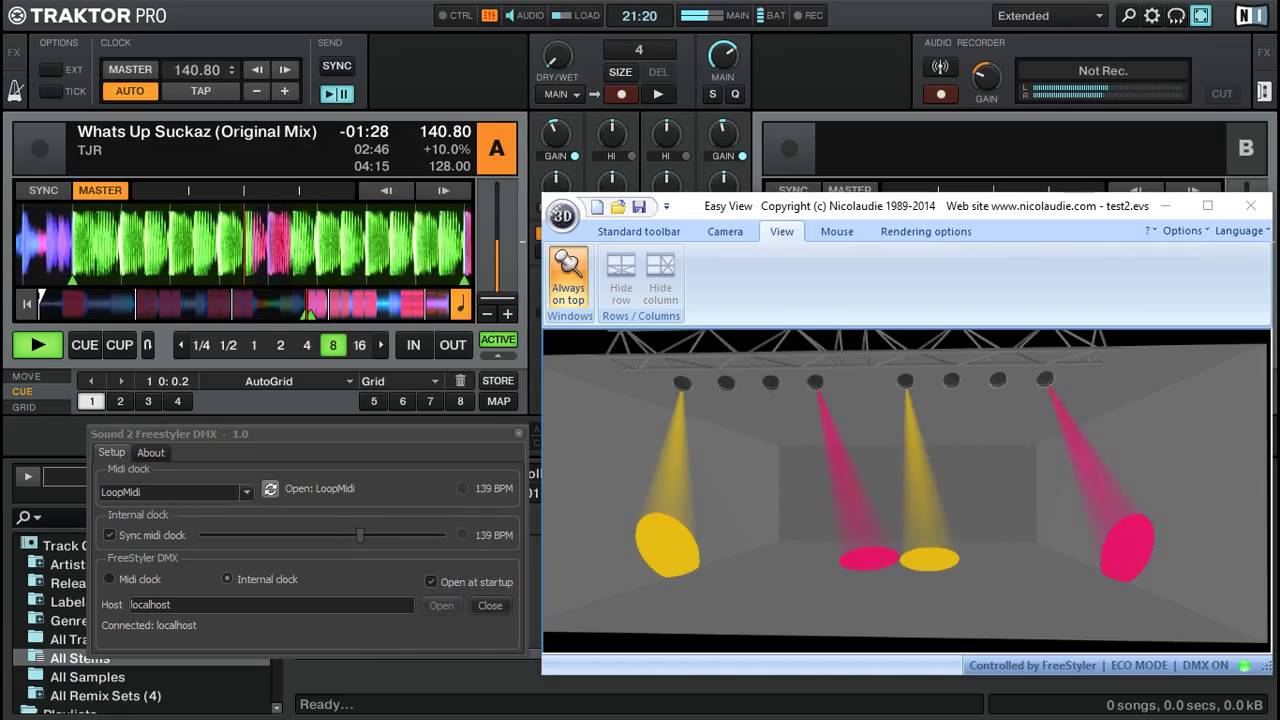Click TAP tempo button
This screenshot has height=720, width=1280.
tap(201, 91)
